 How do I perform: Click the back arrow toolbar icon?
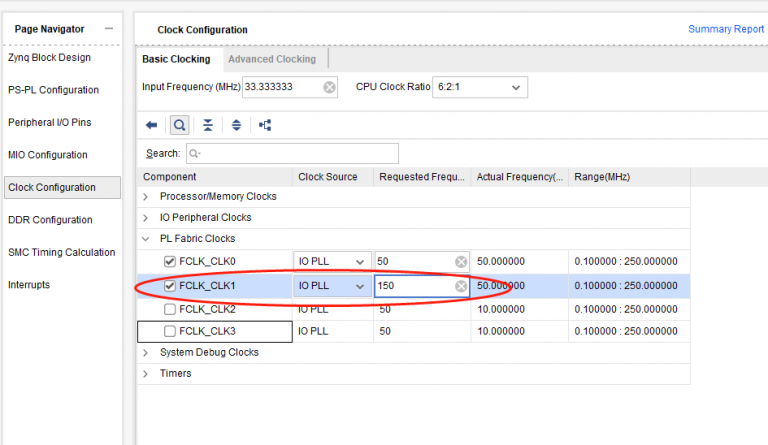(152, 125)
